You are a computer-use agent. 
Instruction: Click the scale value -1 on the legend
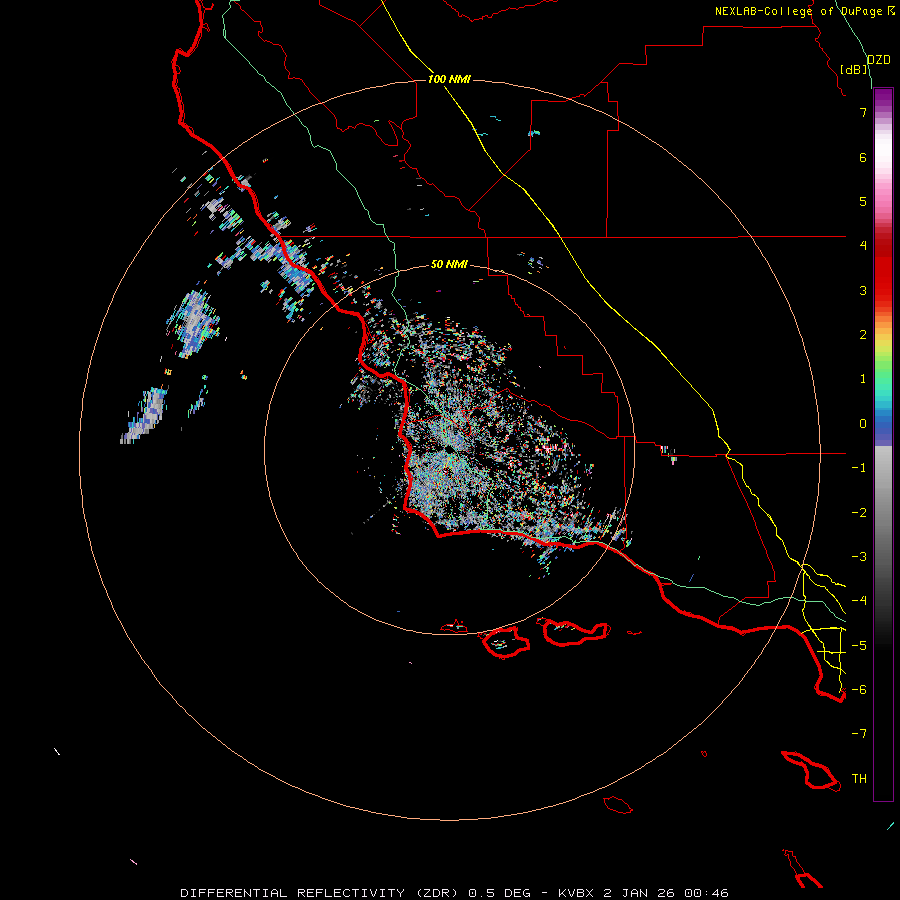pos(859,468)
